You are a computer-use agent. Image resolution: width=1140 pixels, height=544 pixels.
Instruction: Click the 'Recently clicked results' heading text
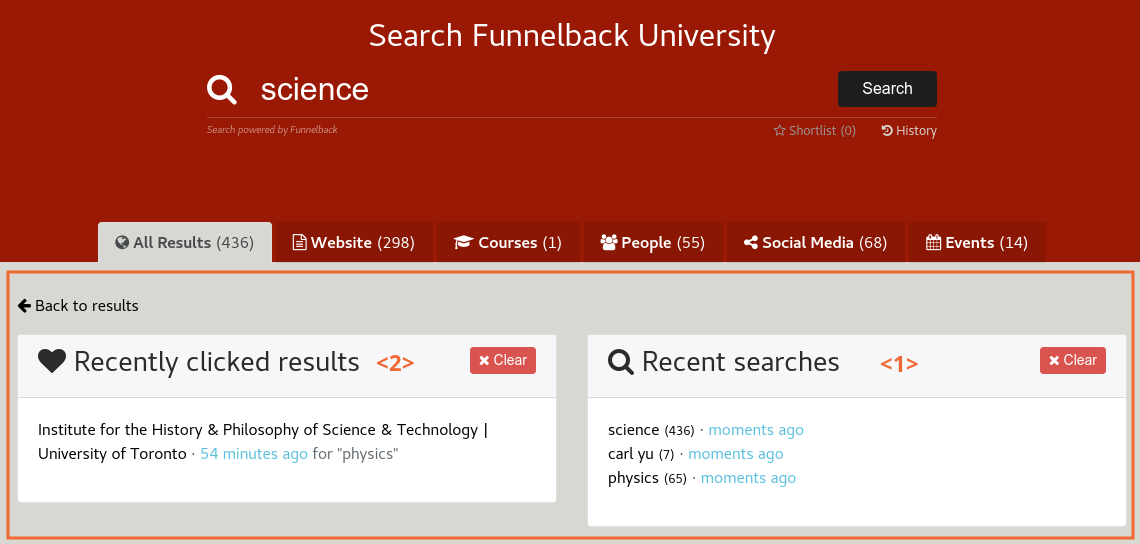pyautogui.click(x=217, y=361)
